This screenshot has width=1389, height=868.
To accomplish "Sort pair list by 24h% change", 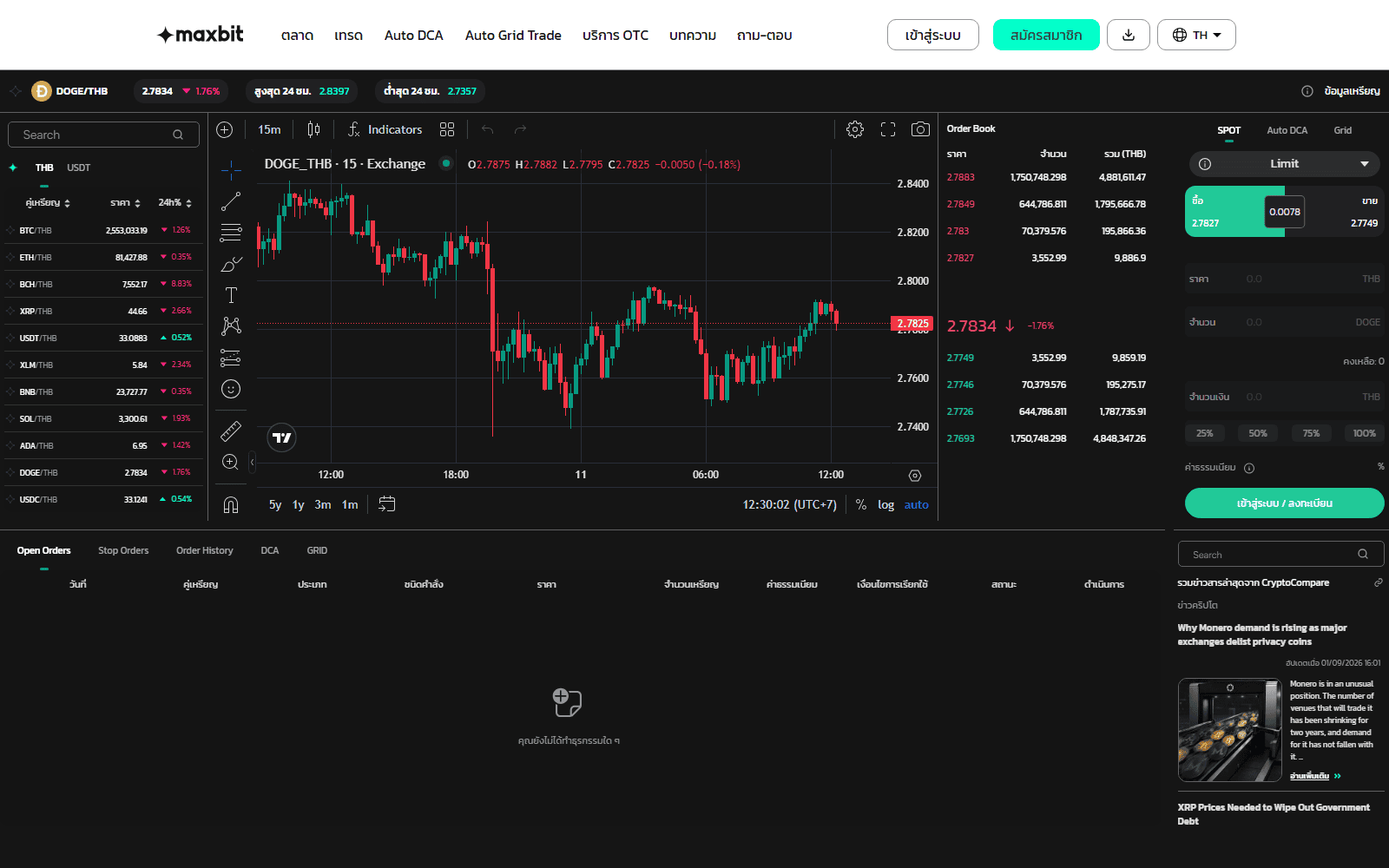I will pos(175,203).
